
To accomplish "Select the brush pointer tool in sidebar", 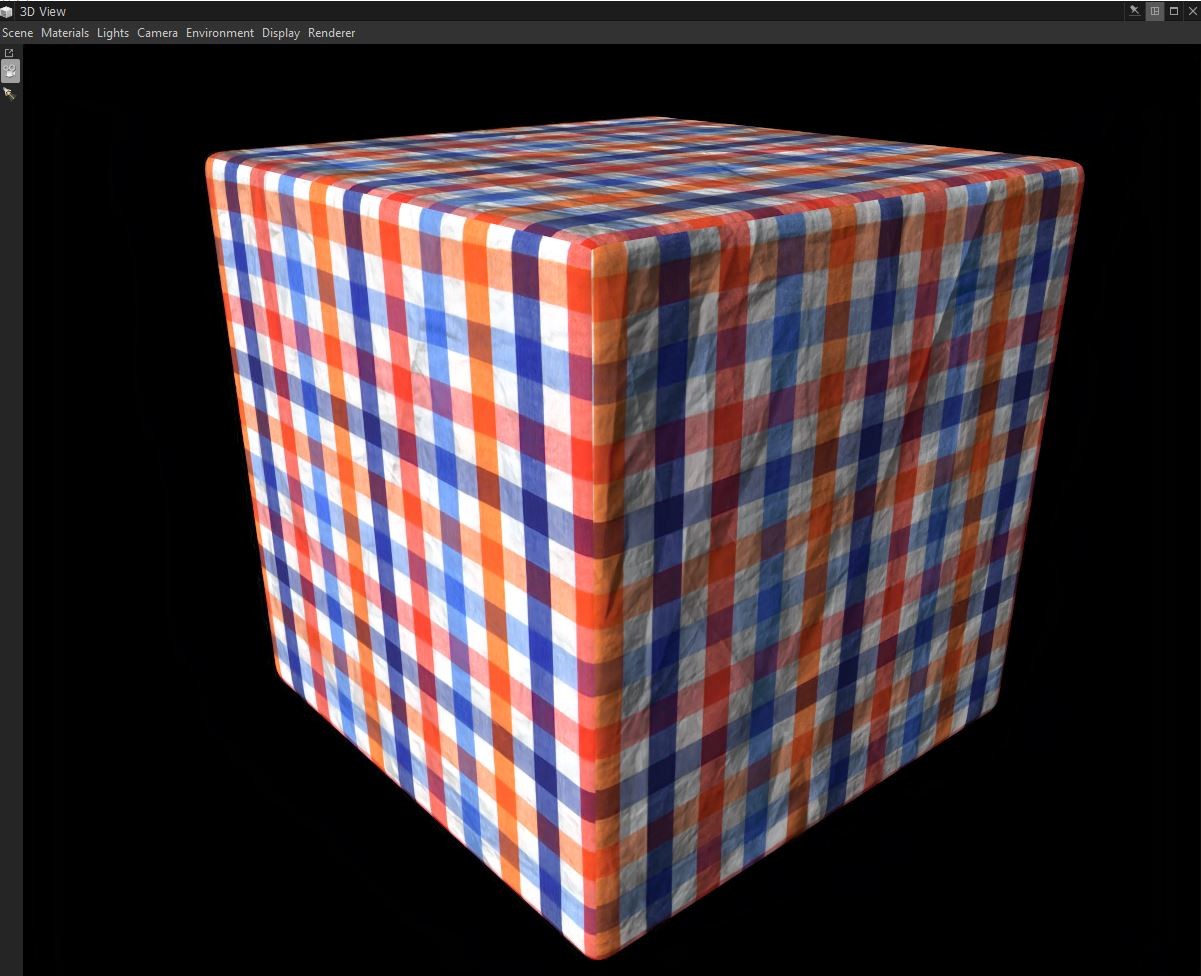I will (9, 93).
